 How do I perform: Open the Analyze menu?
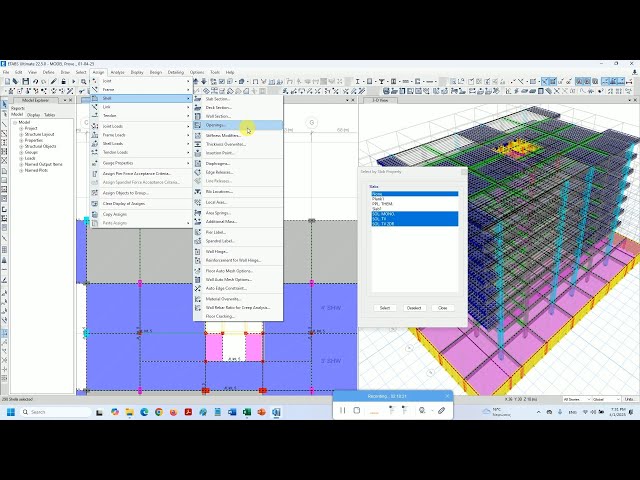click(118, 72)
